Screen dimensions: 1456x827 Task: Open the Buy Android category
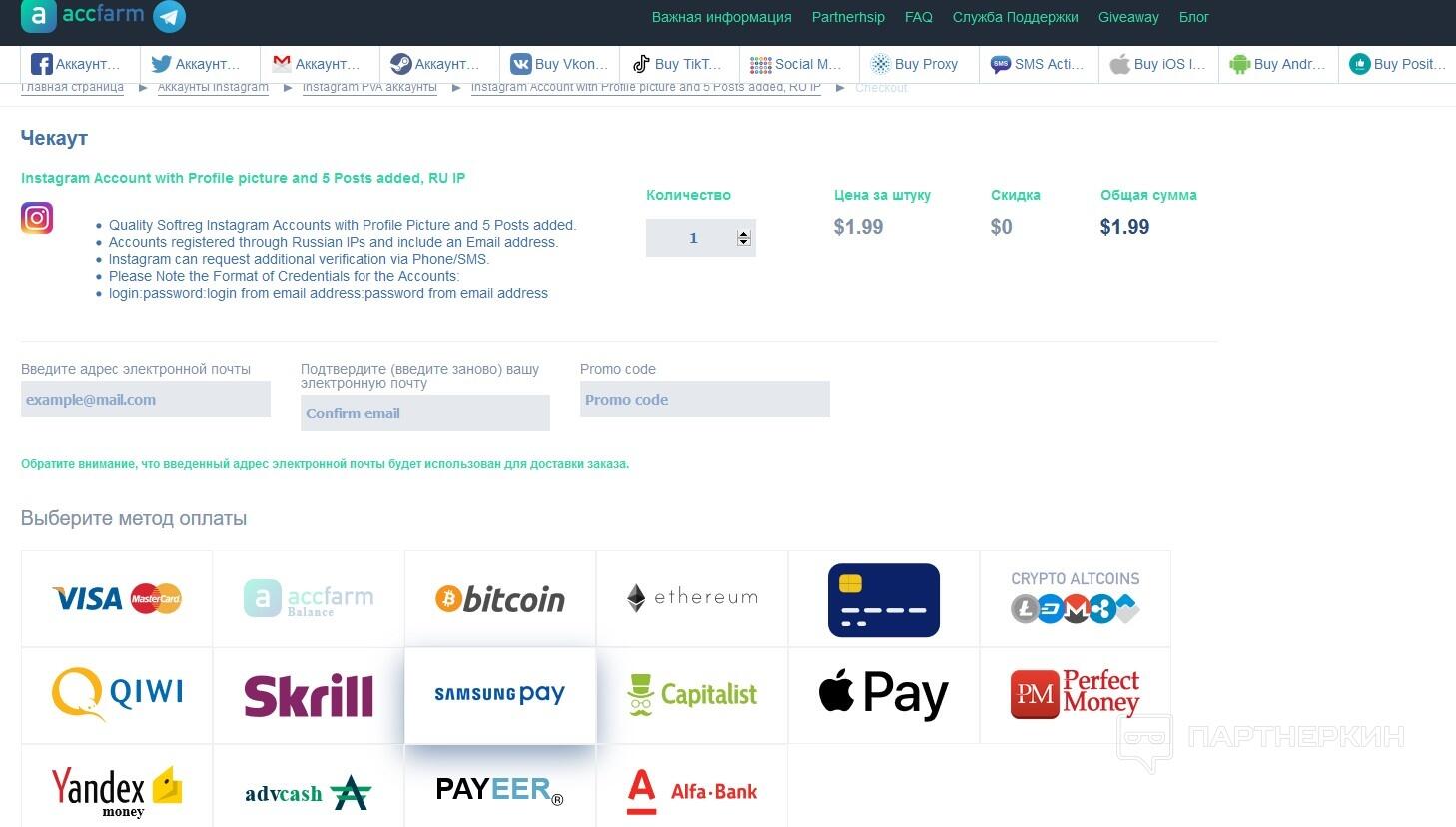1278,64
